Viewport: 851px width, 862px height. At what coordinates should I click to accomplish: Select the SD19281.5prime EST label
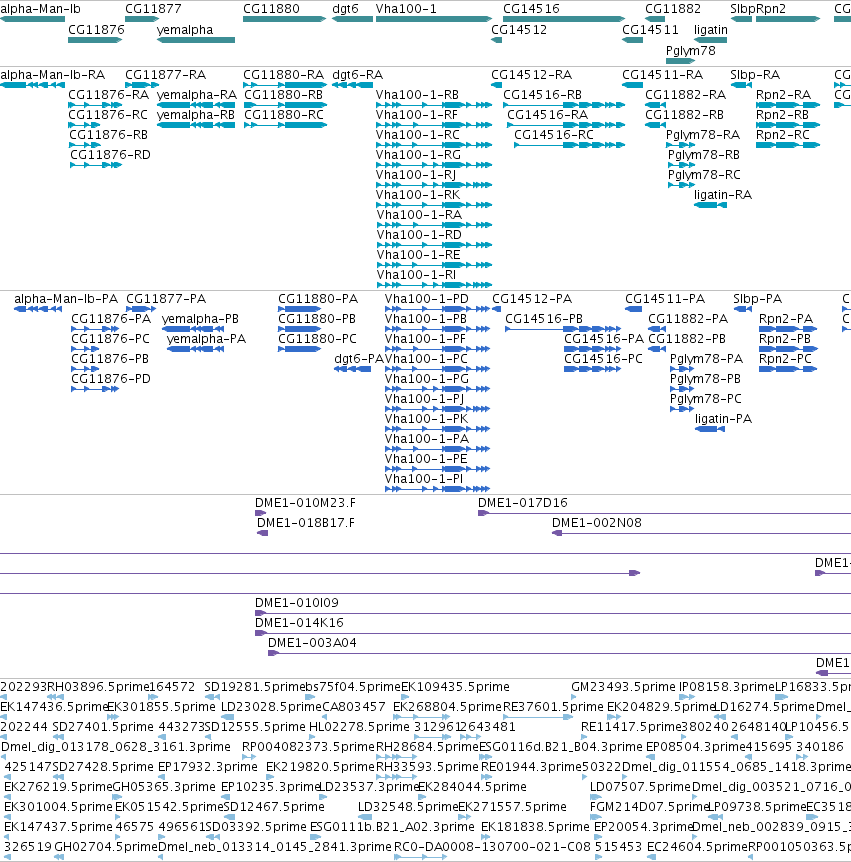pos(254,687)
